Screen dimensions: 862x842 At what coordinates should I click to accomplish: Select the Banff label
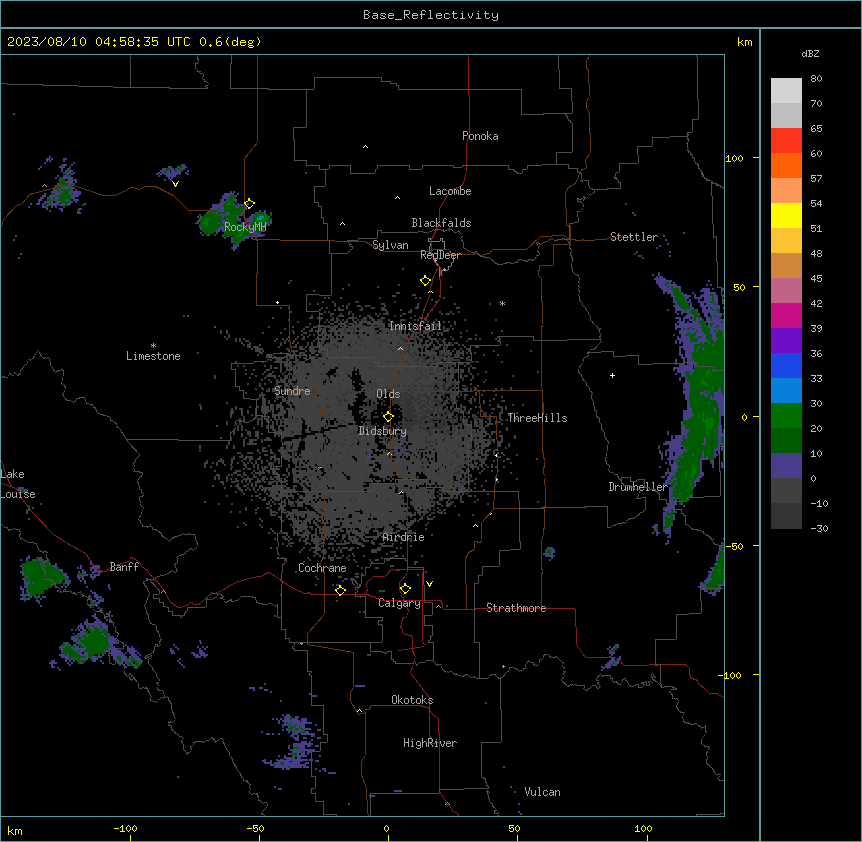pos(124,567)
